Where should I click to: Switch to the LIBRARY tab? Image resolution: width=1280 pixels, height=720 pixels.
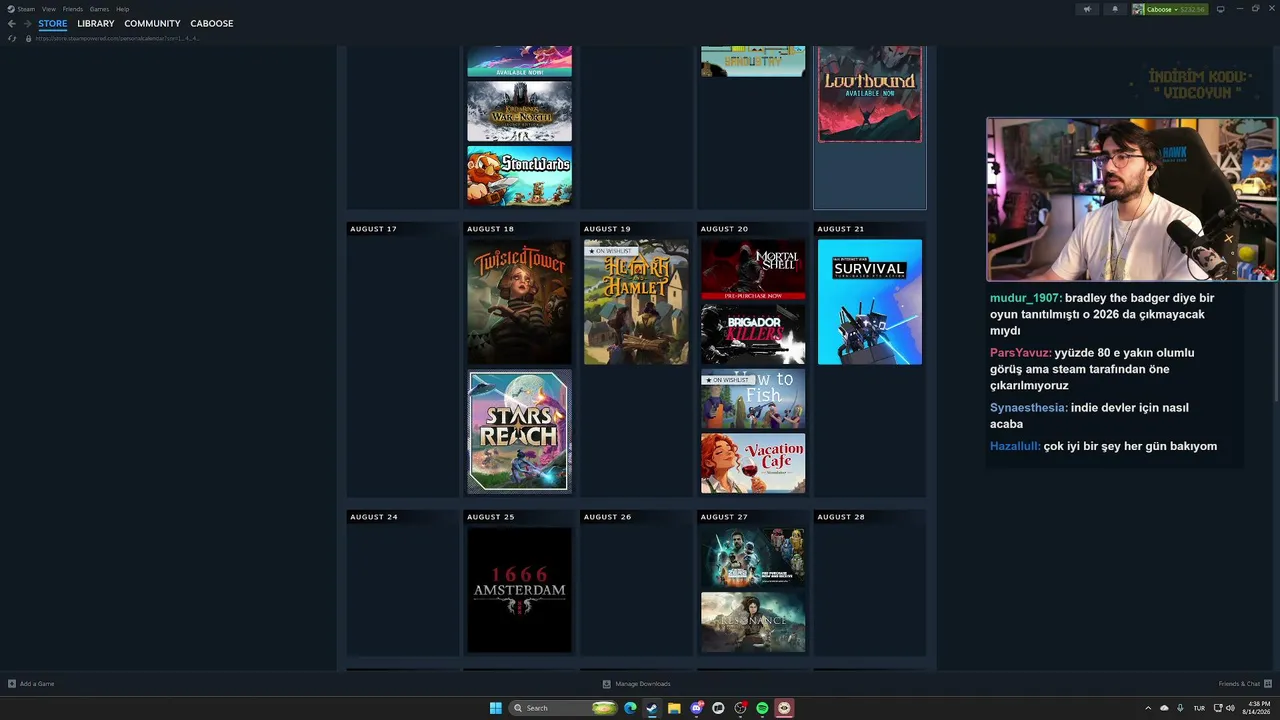tap(96, 23)
